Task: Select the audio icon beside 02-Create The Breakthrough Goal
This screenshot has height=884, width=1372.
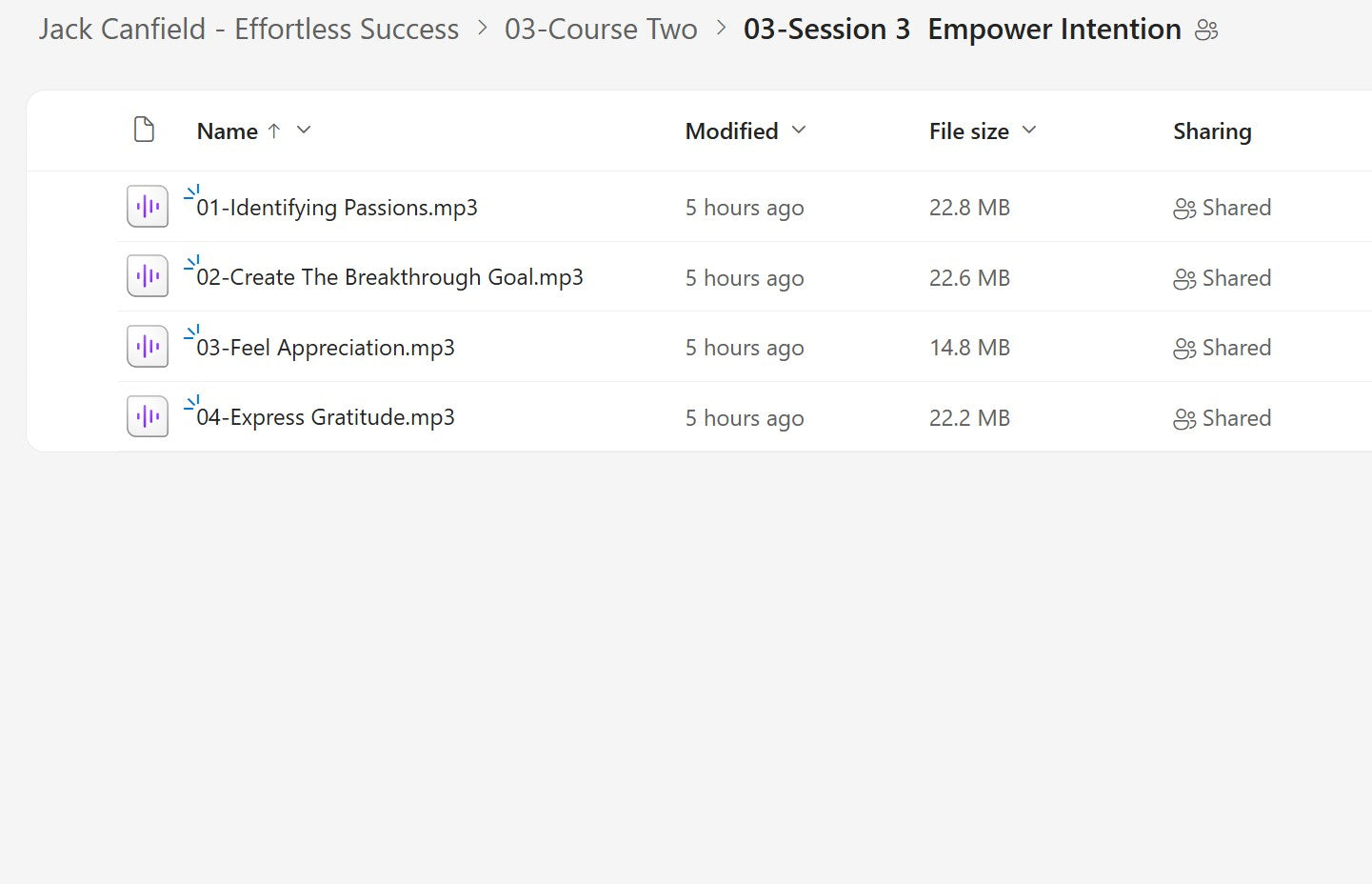Action: click(x=147, y=275)
